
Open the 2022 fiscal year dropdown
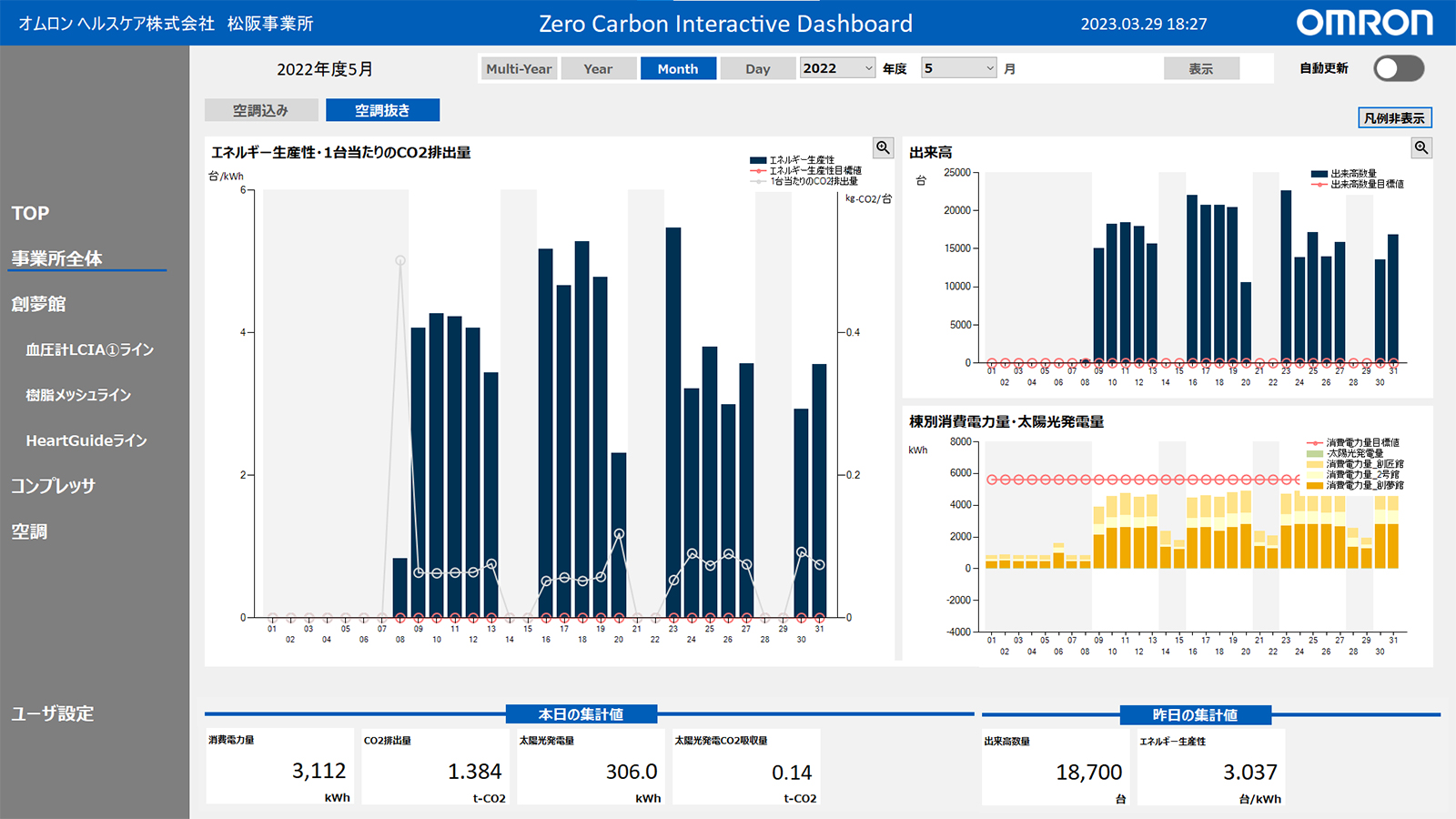point(837,68)
